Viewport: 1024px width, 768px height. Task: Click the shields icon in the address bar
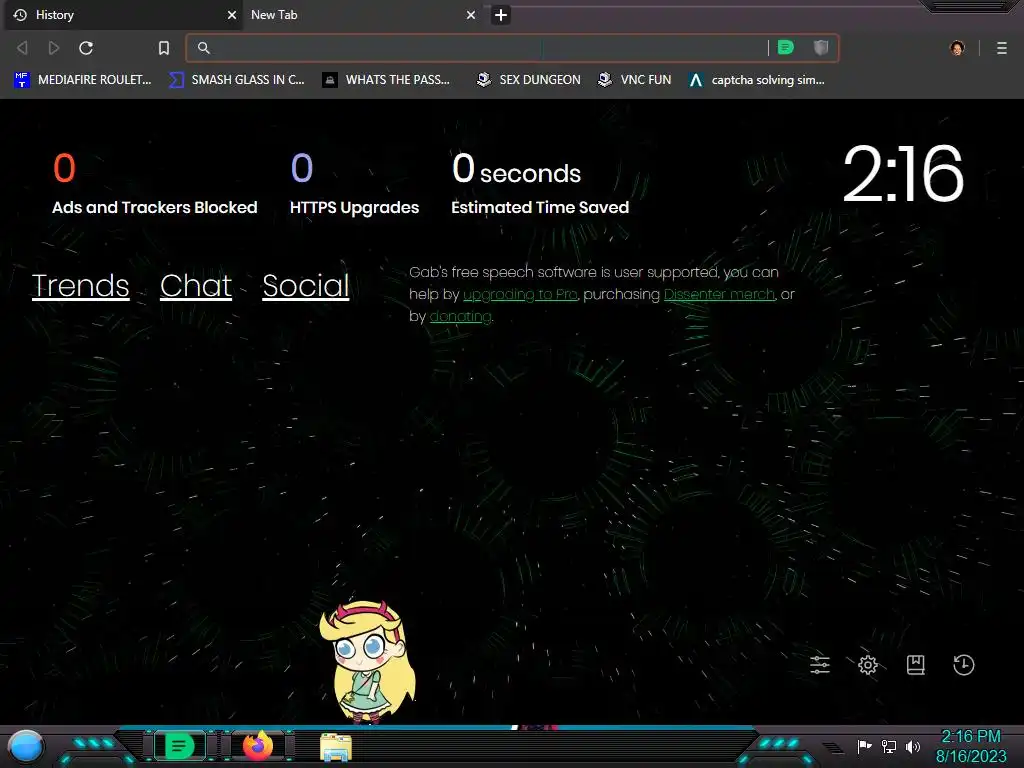821,47
